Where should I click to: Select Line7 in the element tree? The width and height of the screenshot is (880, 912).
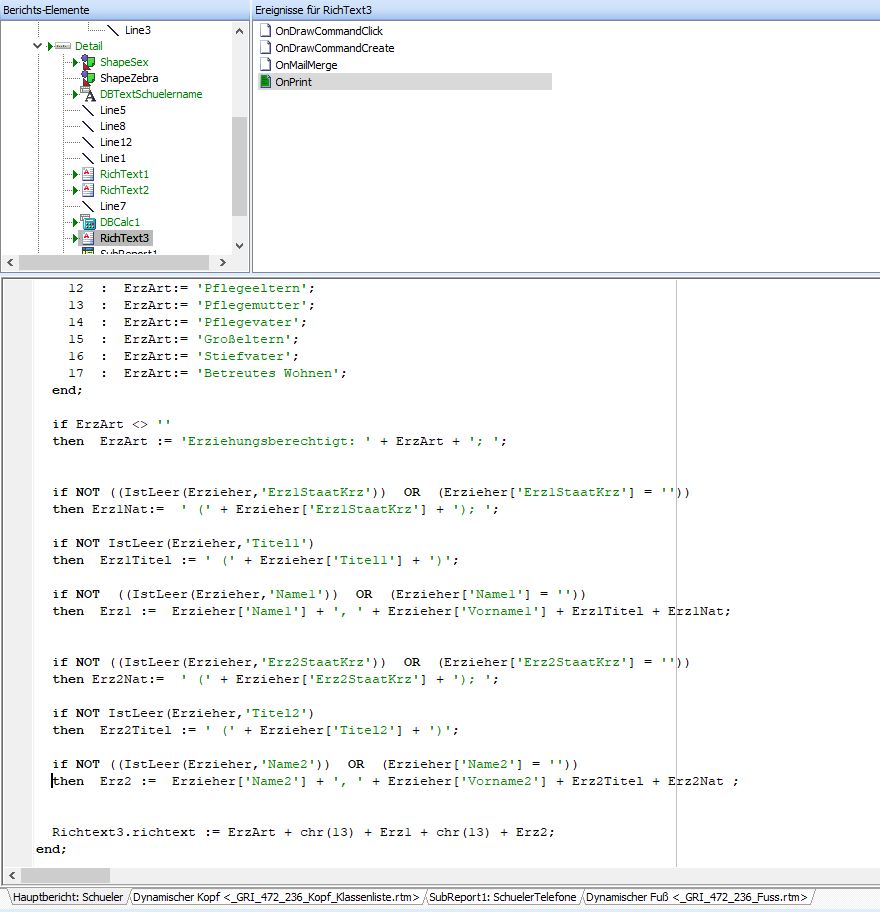[113, 206]
